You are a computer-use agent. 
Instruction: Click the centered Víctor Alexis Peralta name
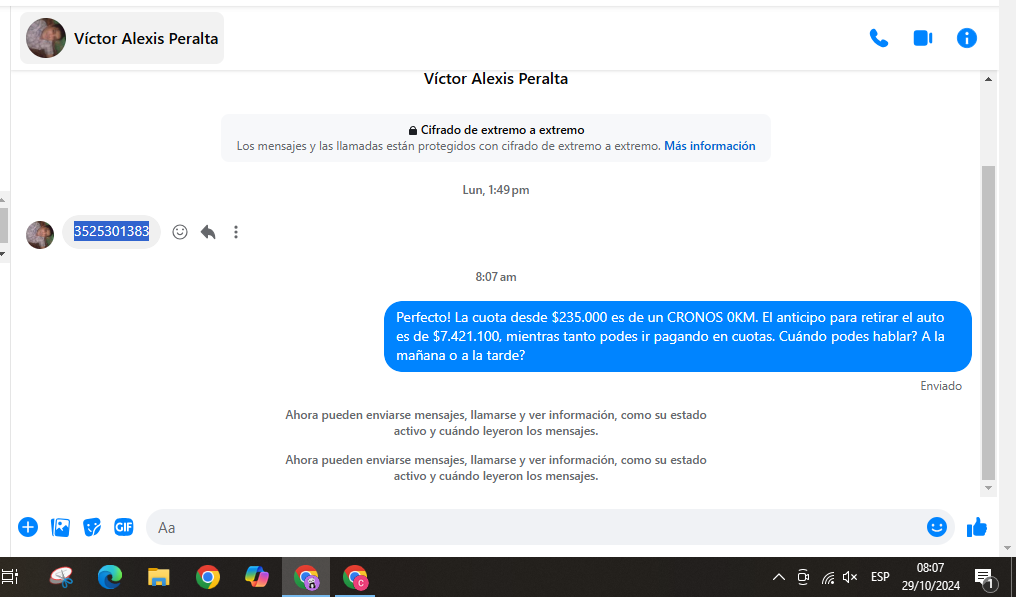(496, 78)
